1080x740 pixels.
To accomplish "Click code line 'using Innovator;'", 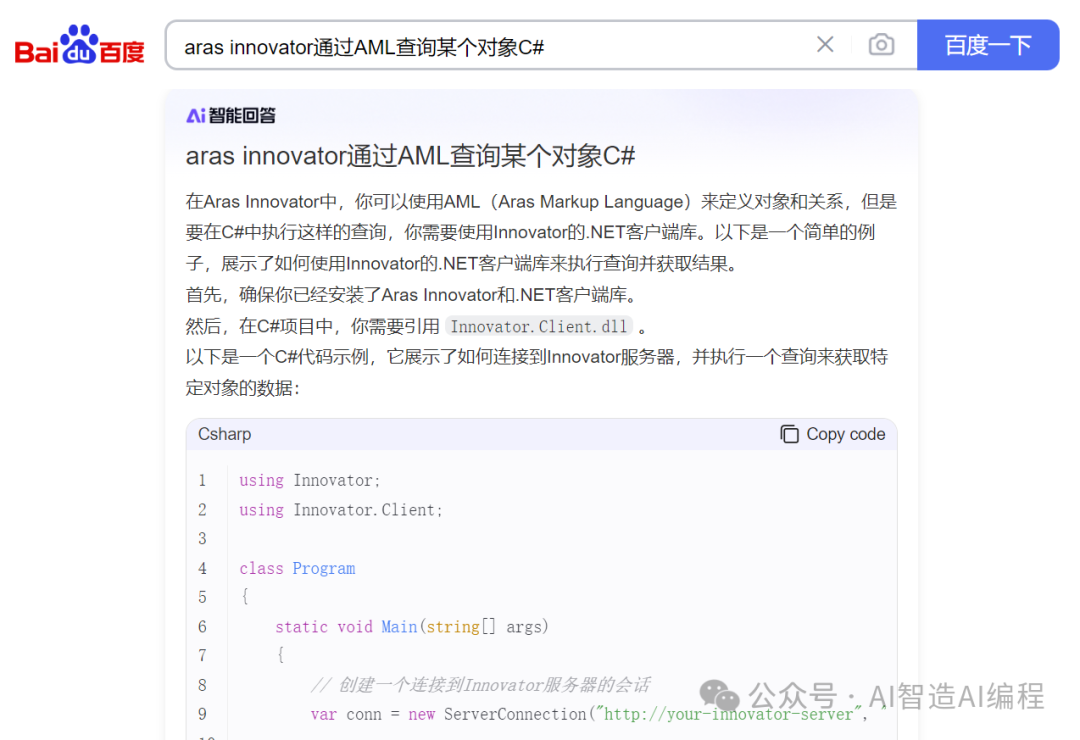I will [309, 480].
